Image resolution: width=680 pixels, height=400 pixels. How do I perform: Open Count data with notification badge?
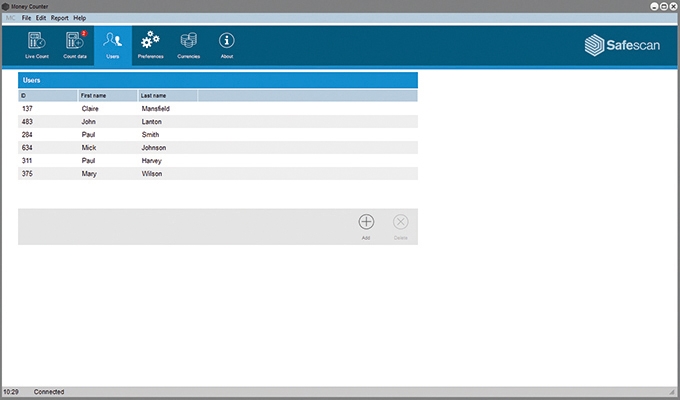[76, 45]
